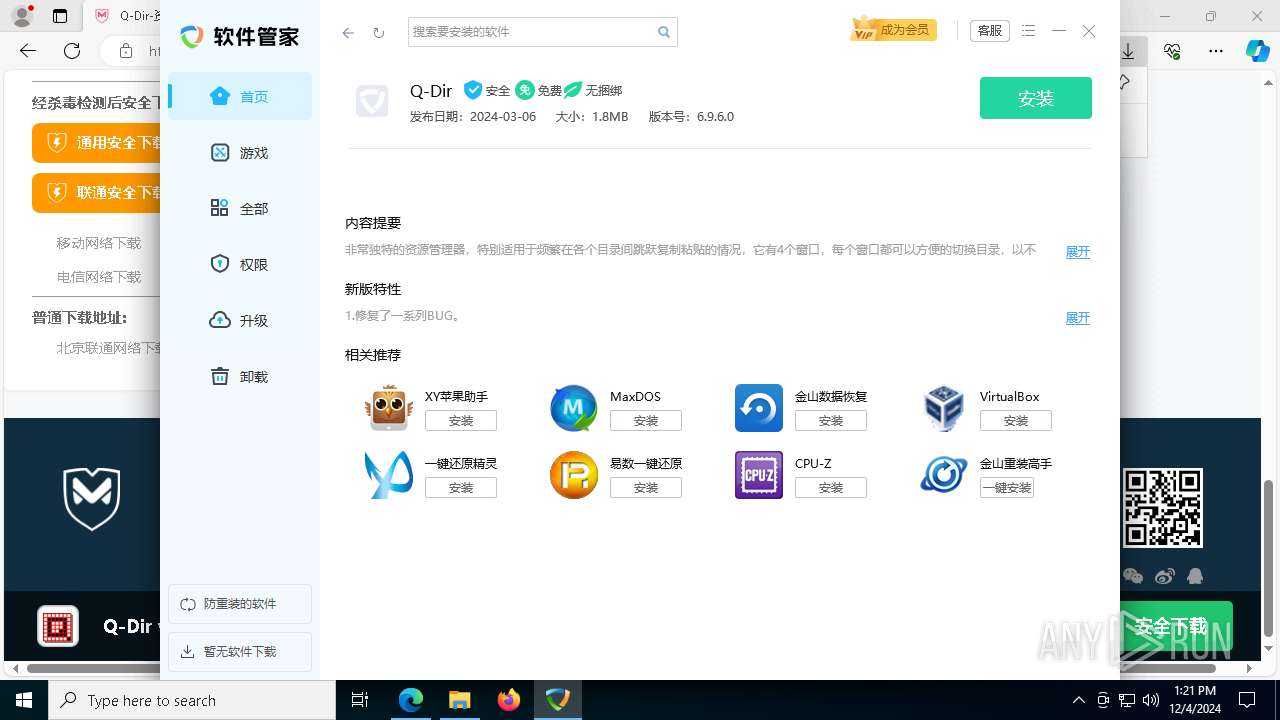Viewport: 1280px width, 720px height.
Task: Open 暂无软件下载 downloads panel
Action: [240, 652]
